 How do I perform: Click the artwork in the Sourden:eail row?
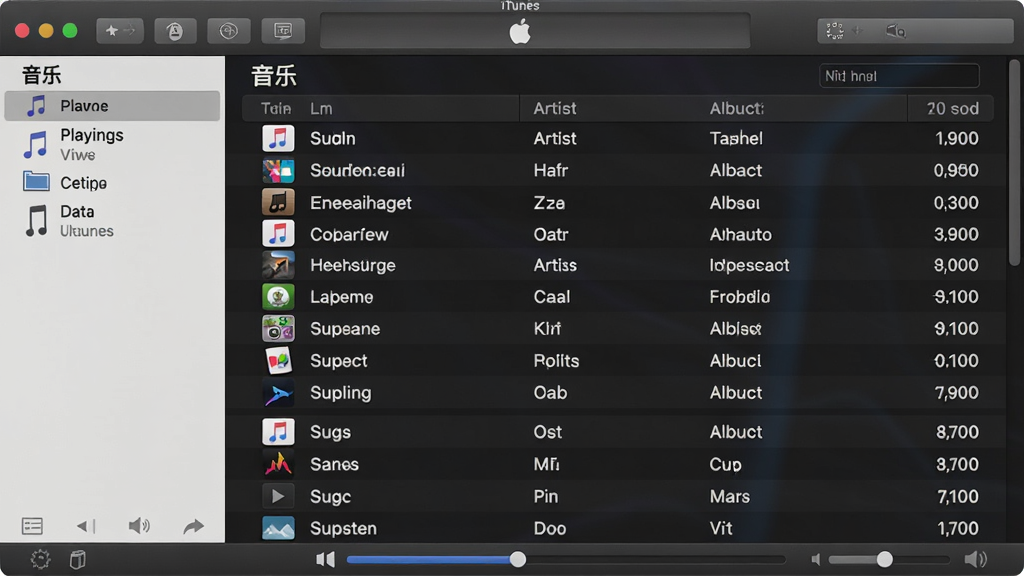pos(278,170)
